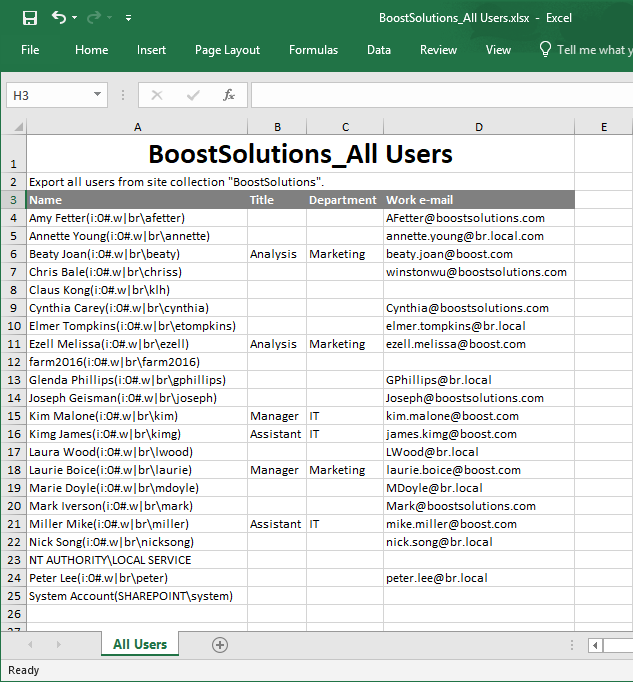
Task: Select the All Users sheet tab
Action: 140,644
